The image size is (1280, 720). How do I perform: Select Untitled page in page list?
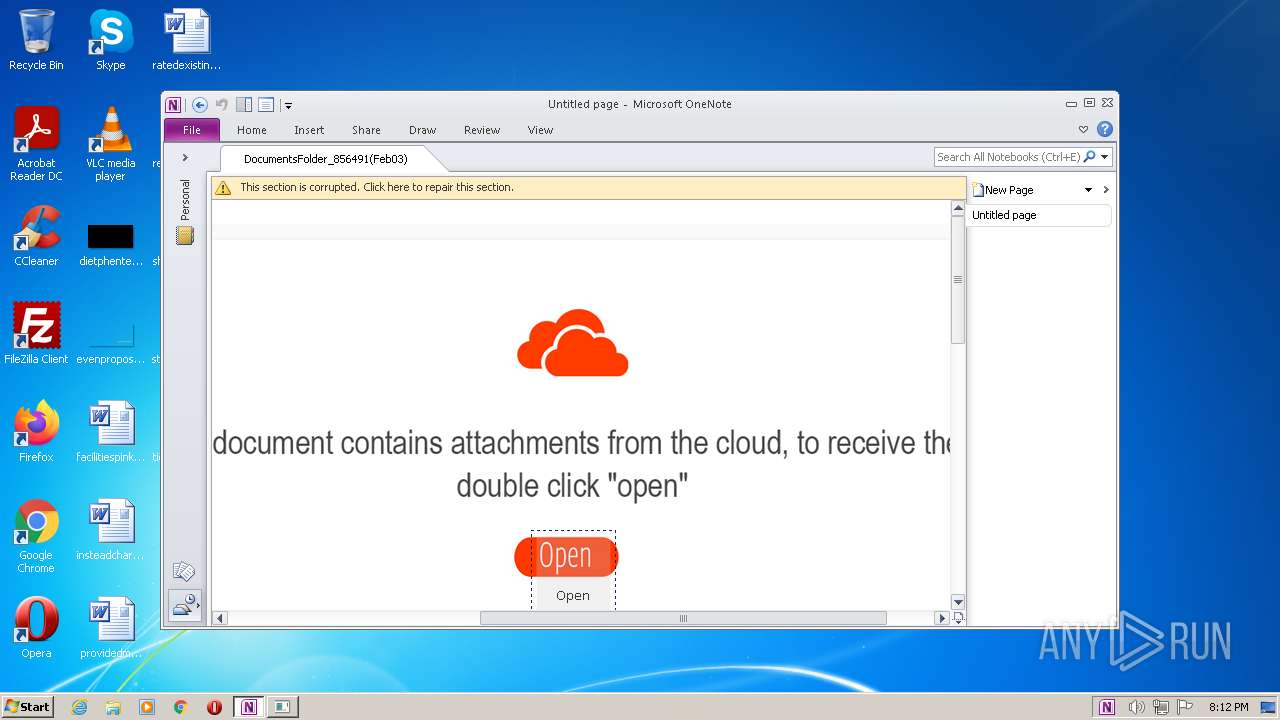tap(1039, 215)
